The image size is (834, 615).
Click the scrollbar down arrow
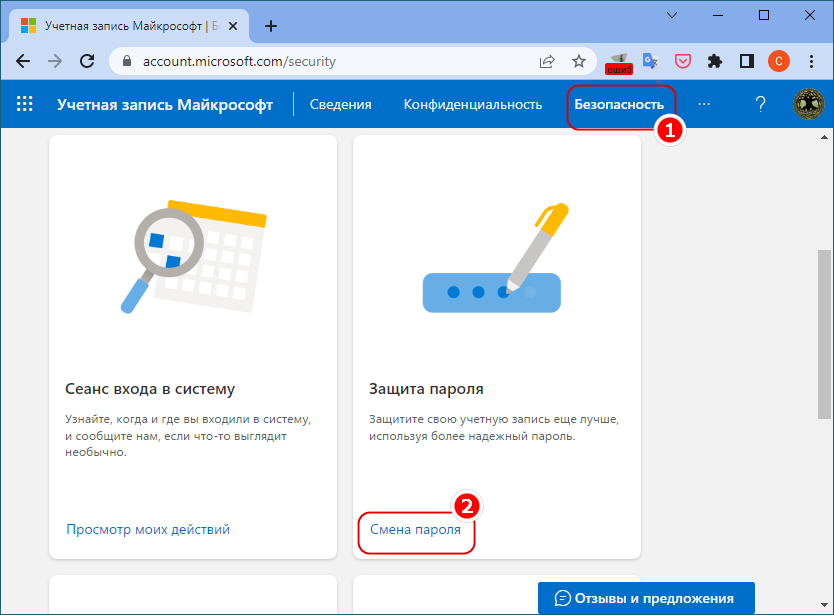click(824, 605)
